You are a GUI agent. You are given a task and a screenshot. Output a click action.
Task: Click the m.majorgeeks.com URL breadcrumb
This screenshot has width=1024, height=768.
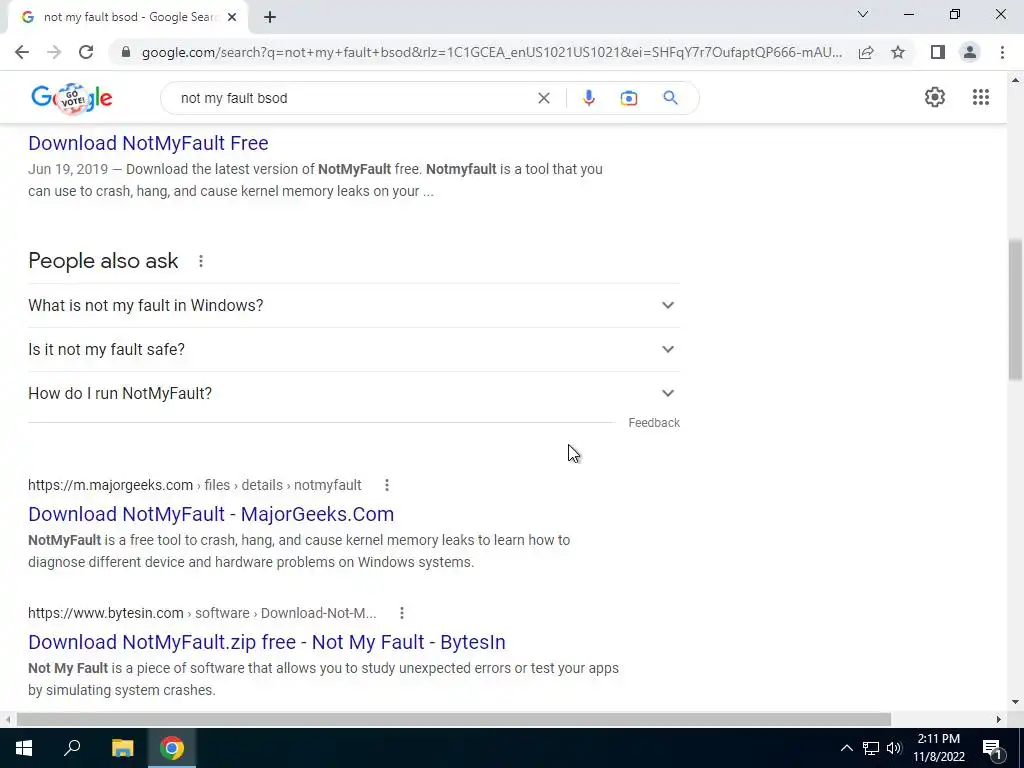point(195,485)
